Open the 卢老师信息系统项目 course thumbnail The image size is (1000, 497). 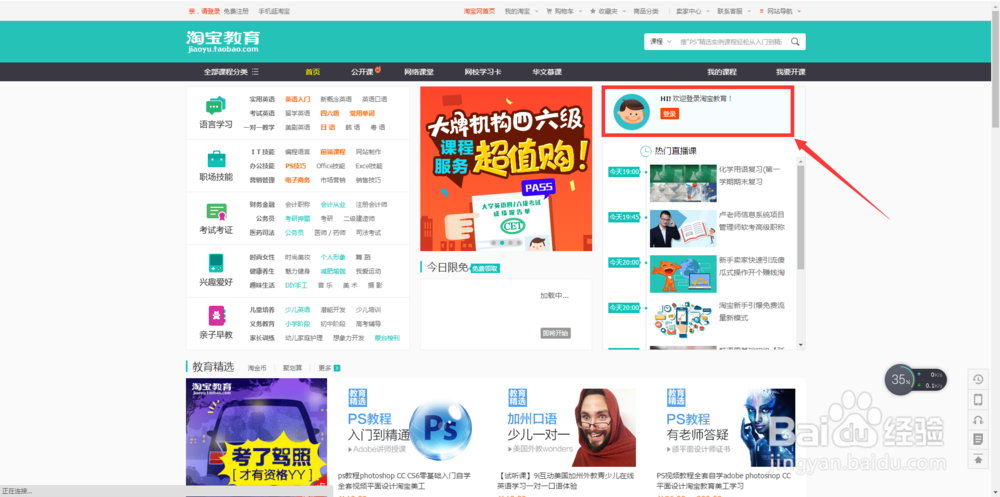pos(683,228)
